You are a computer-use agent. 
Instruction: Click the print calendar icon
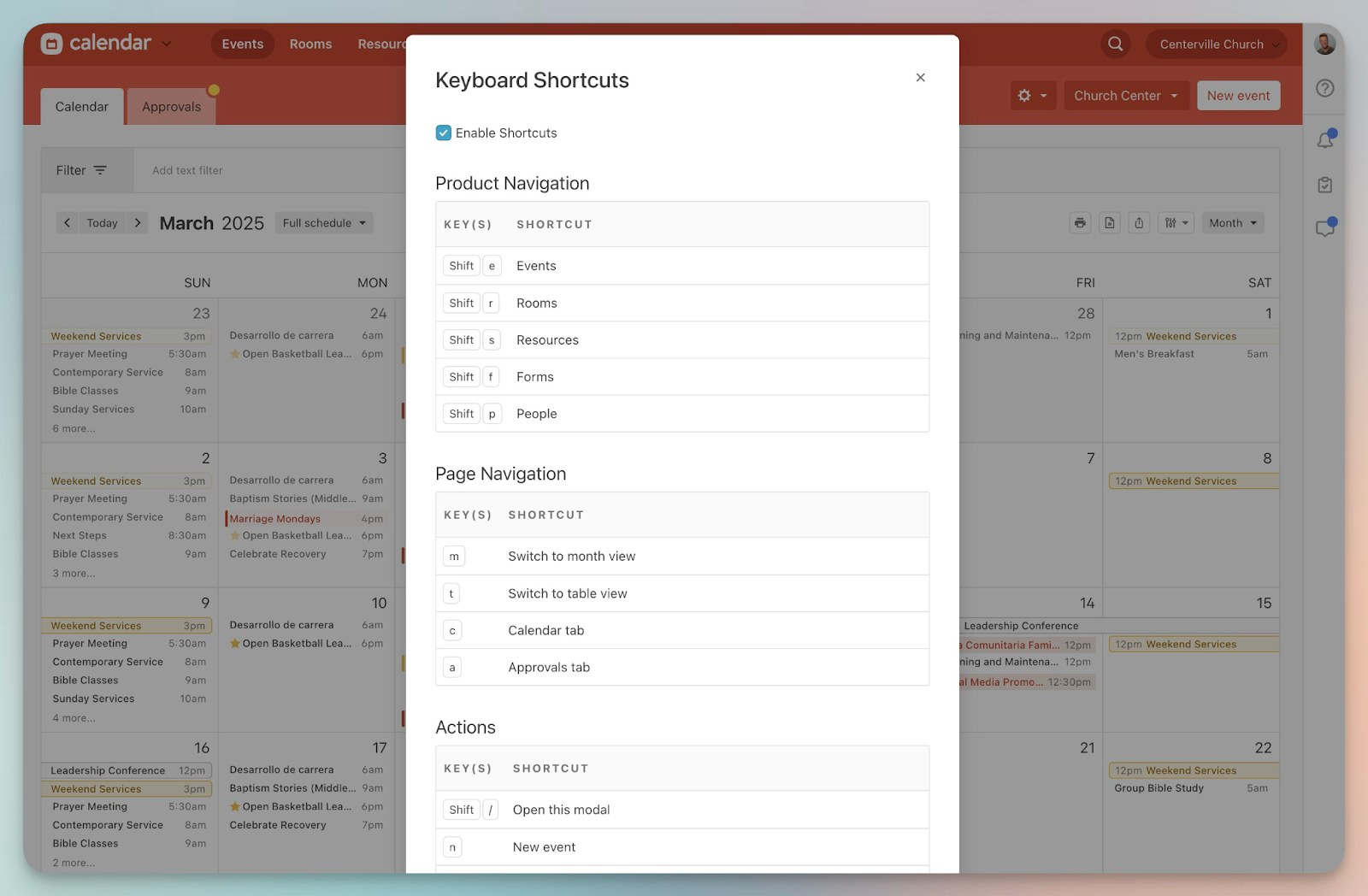[x=1081, y=223]
